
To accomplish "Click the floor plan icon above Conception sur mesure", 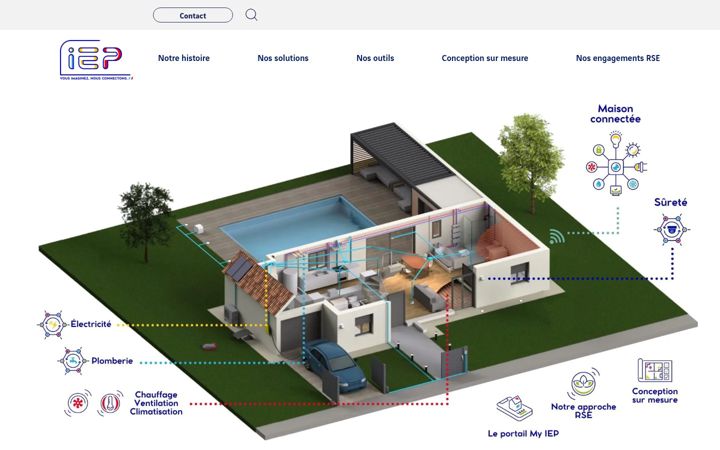I will click(655, 370).
